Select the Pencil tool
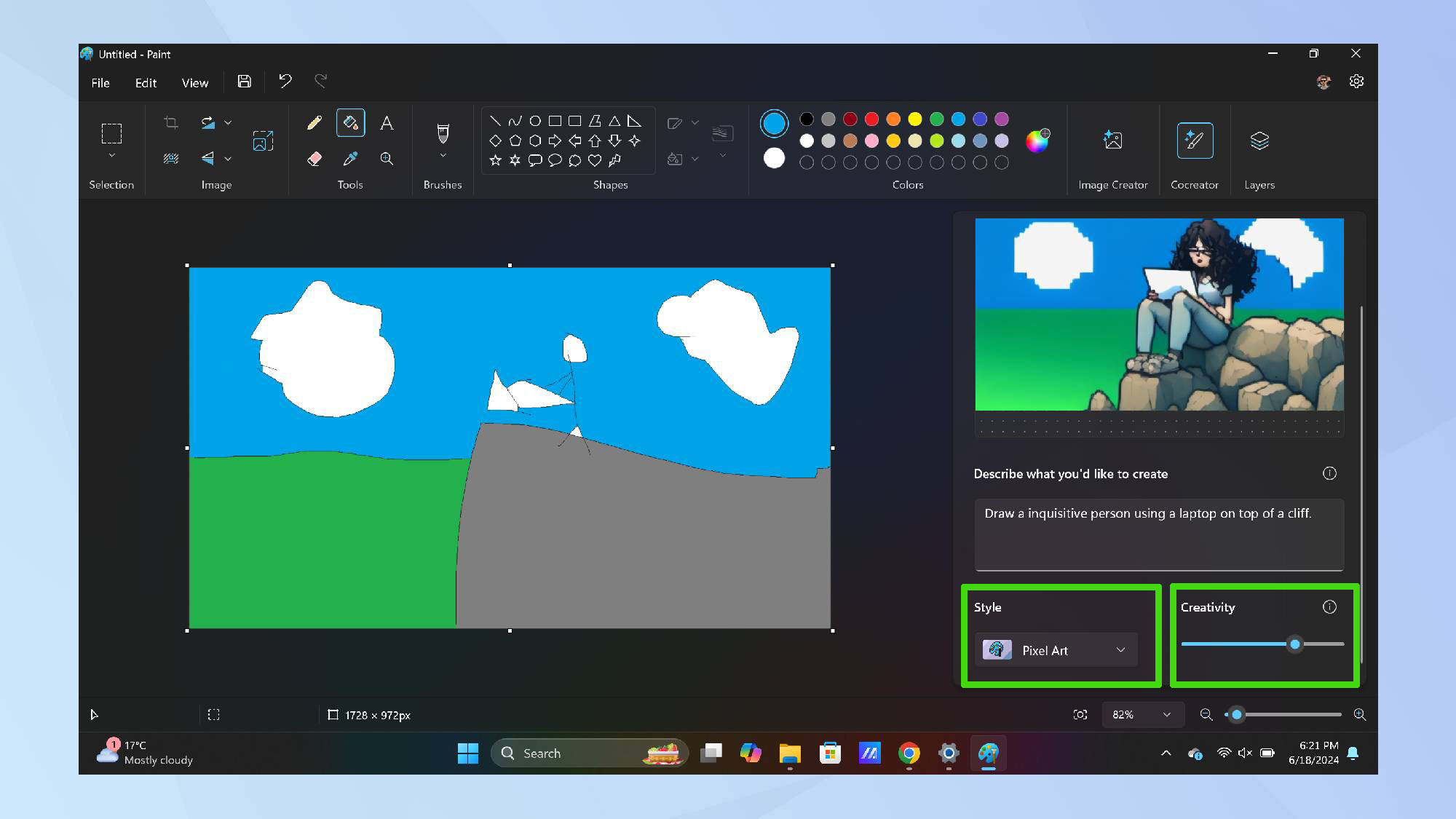 pos(314,122)
